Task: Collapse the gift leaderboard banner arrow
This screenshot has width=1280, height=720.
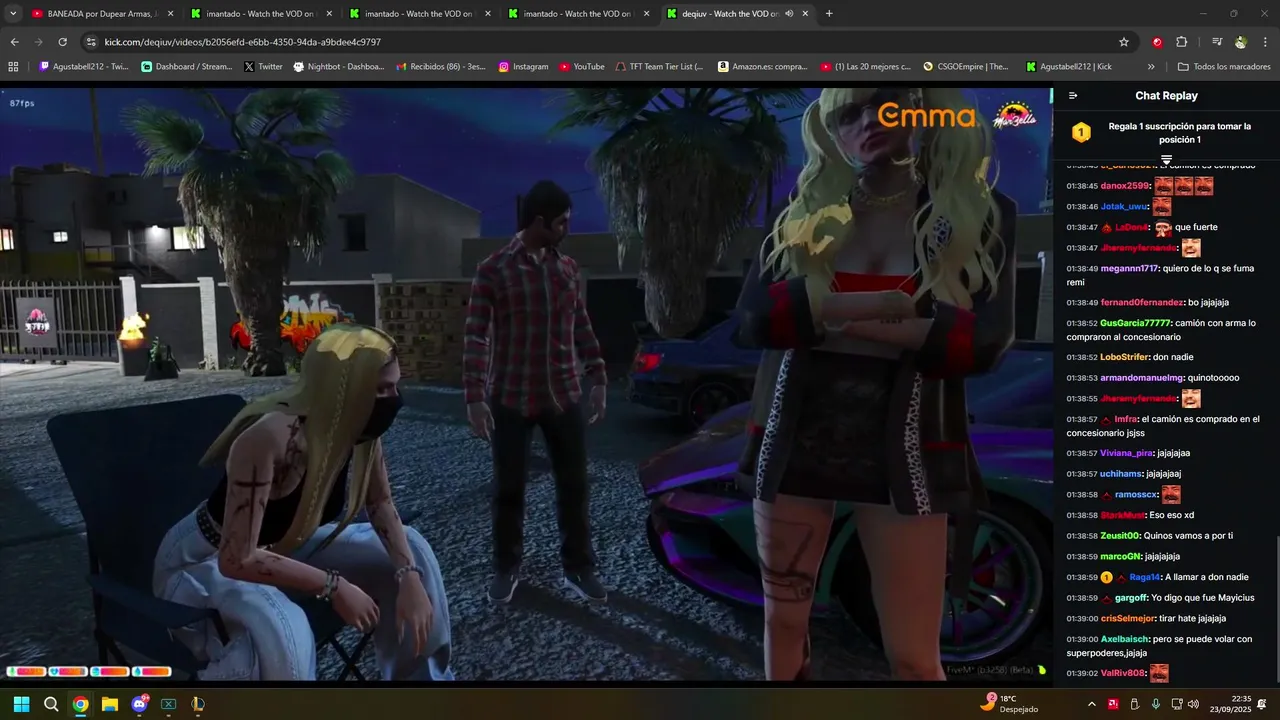Action: (x=1166, y=160)
